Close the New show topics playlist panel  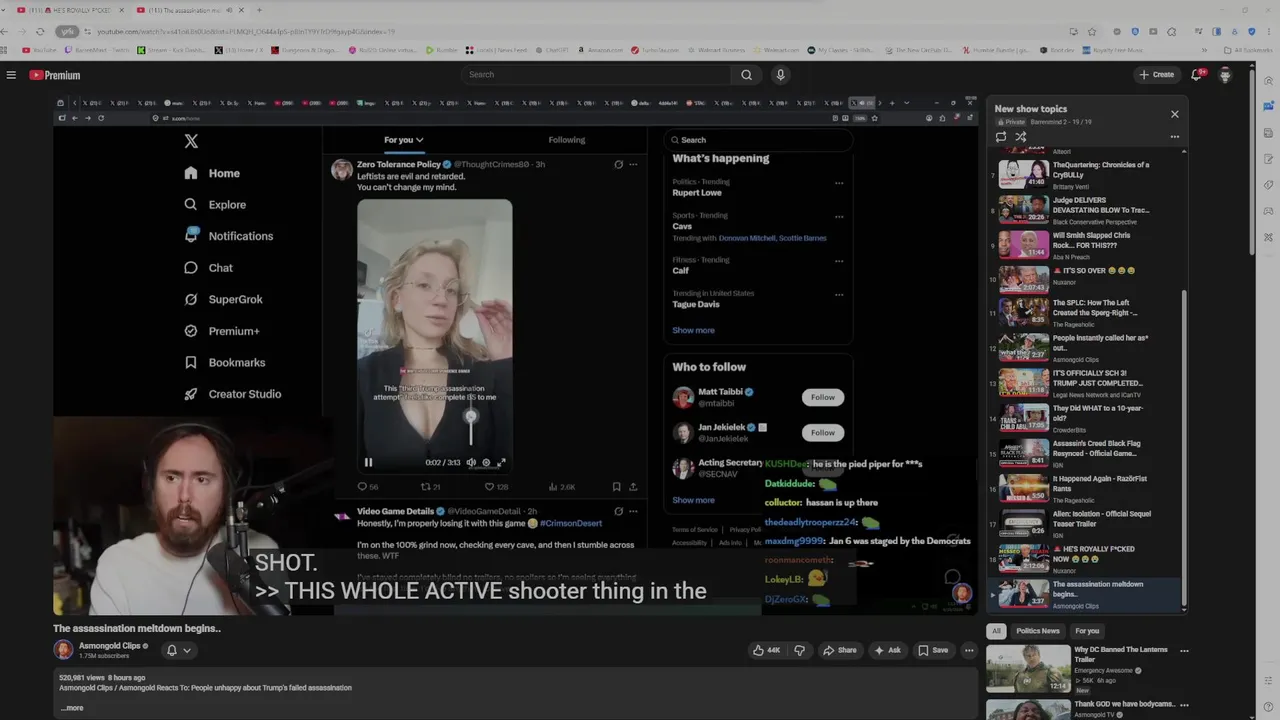coord(1175,114)
